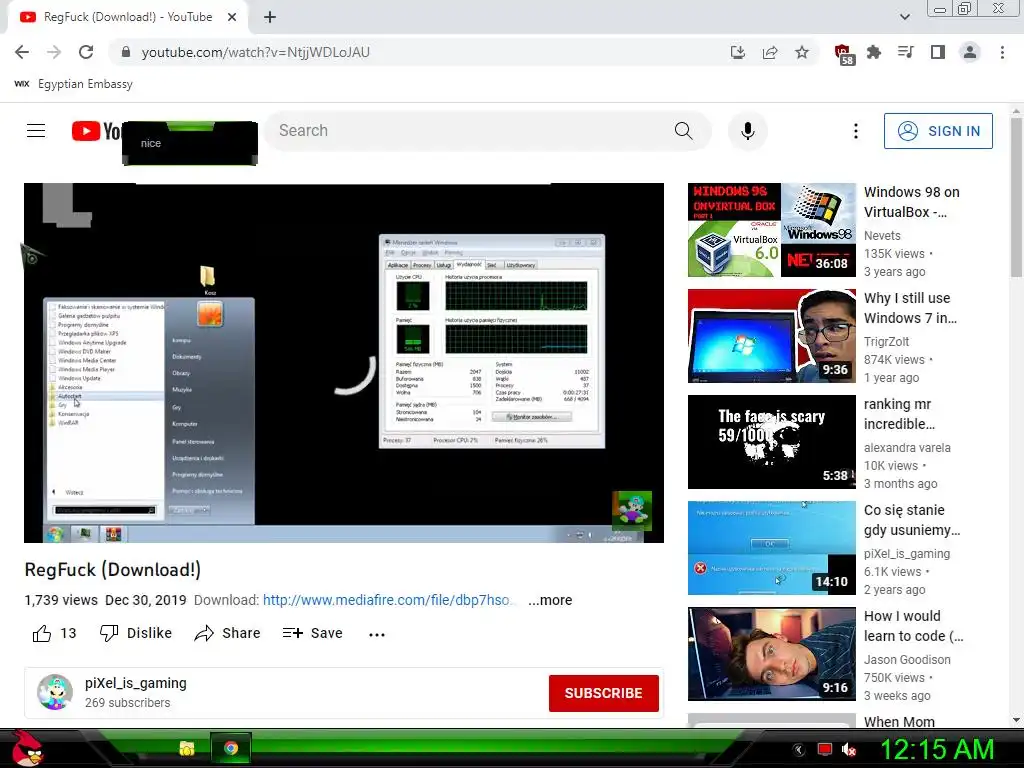Share the video

(x=227, y=633)
